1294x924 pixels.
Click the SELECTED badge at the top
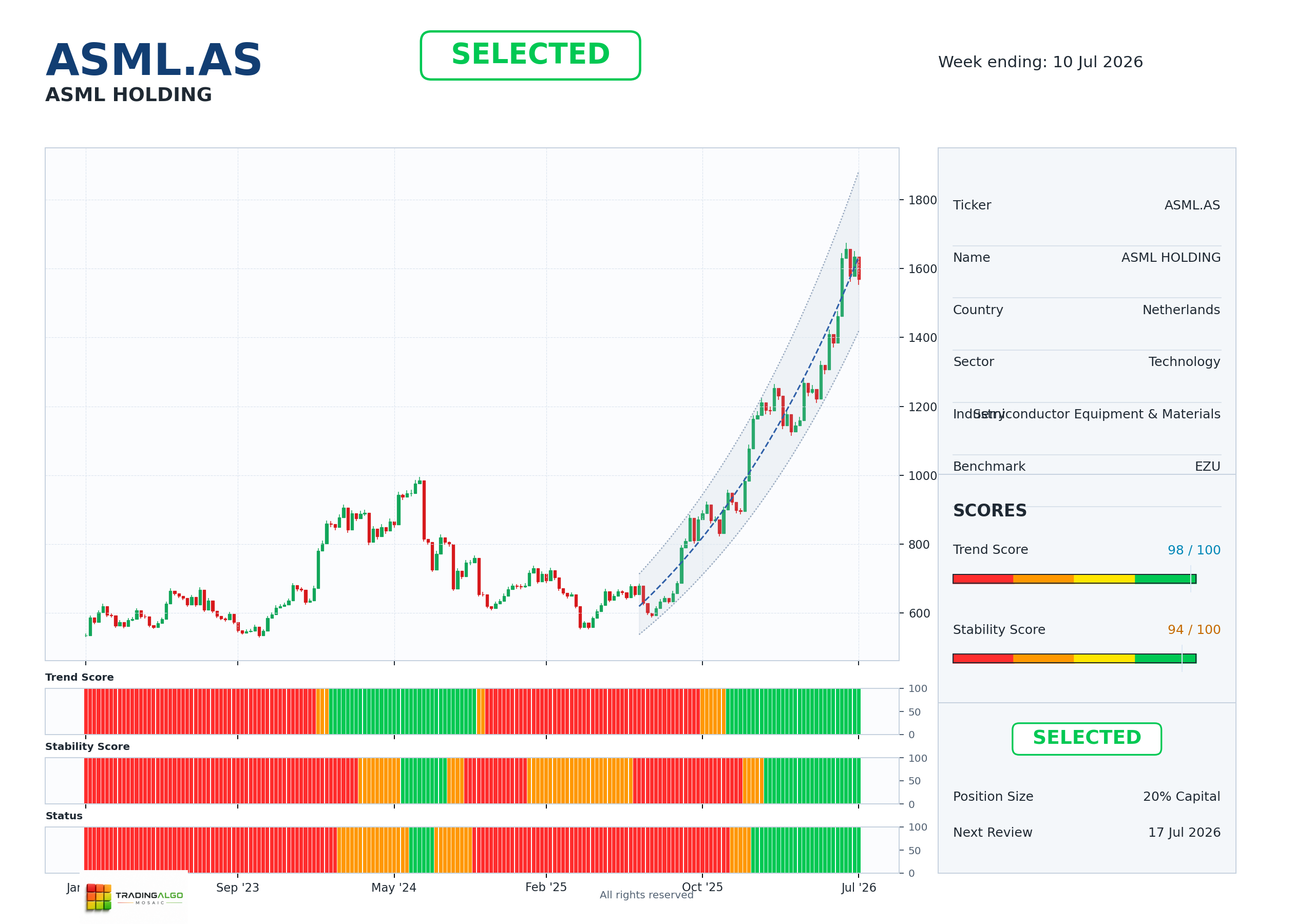coord(530,55)
